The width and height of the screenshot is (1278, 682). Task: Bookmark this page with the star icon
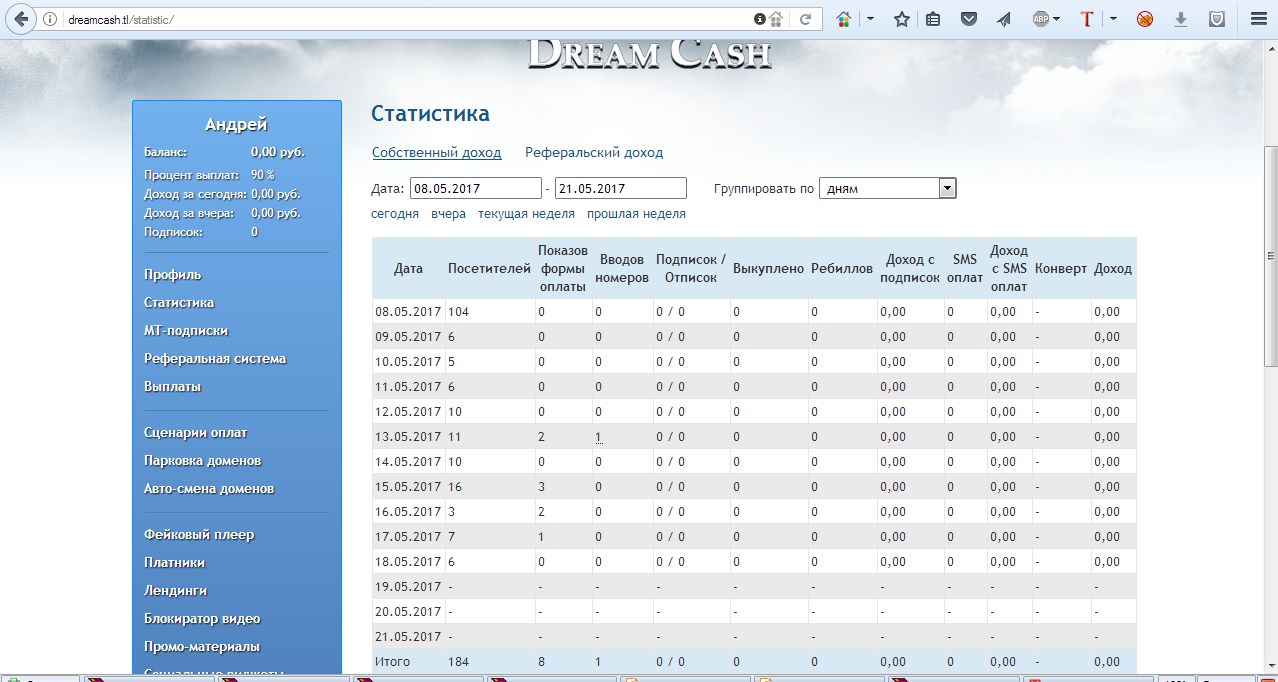pos(901,19)
